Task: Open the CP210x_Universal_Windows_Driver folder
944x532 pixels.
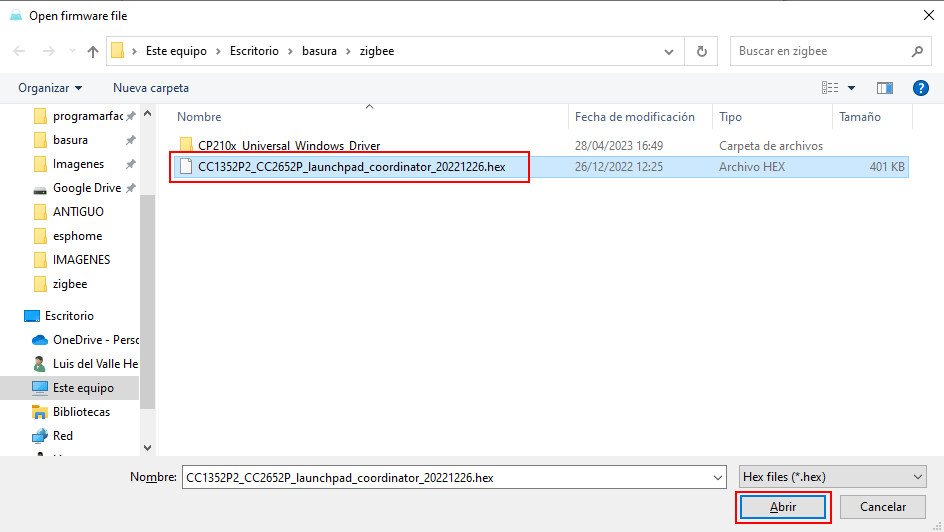Action: click(288, 146)
